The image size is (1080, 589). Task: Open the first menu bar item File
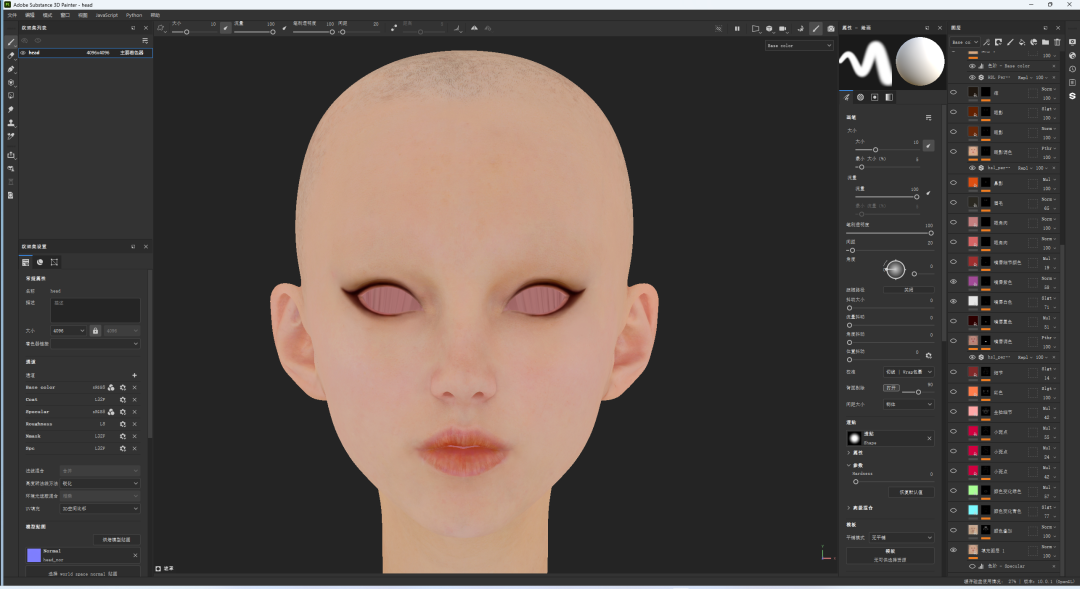click(x=12, y=14)
